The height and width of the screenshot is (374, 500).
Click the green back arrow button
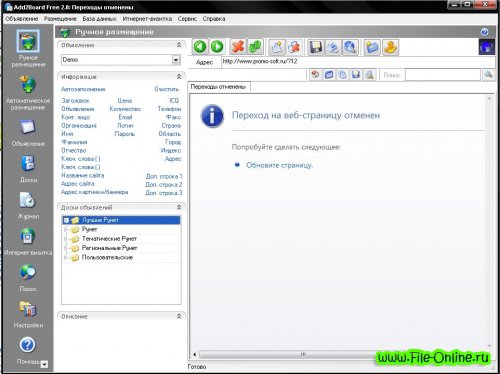tap(200, 47)
